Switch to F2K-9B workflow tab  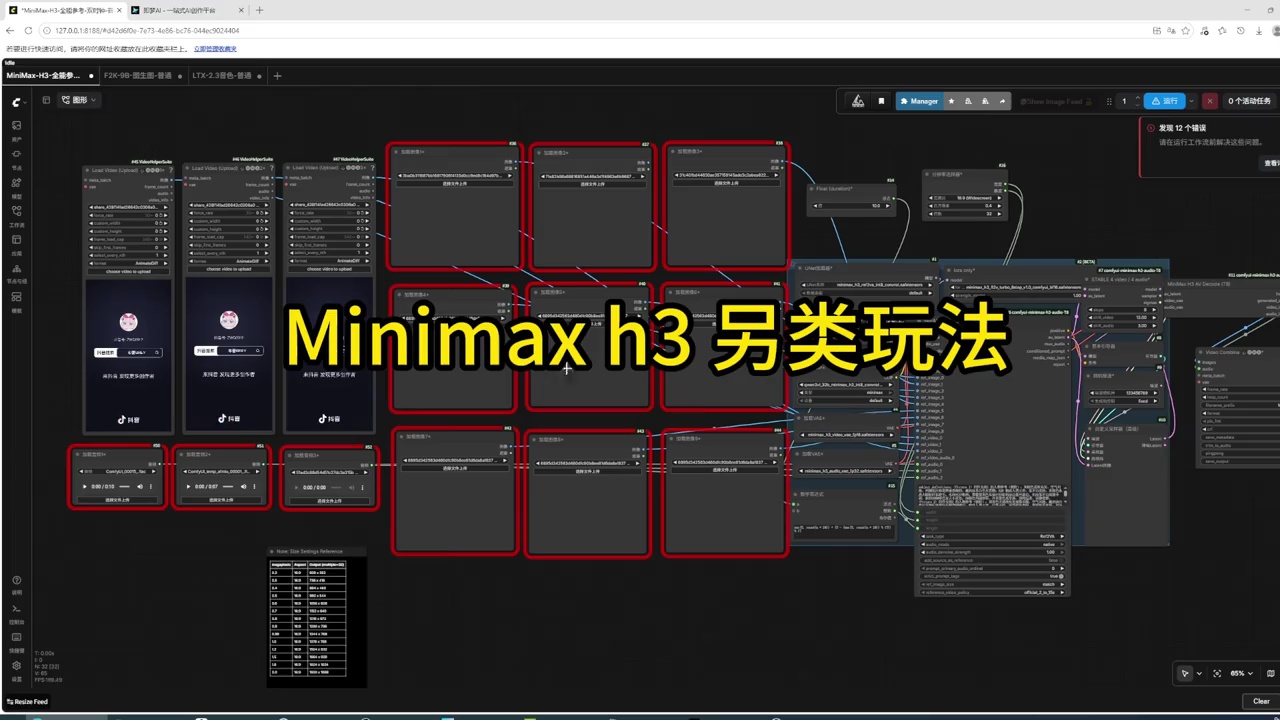(142, 75)
